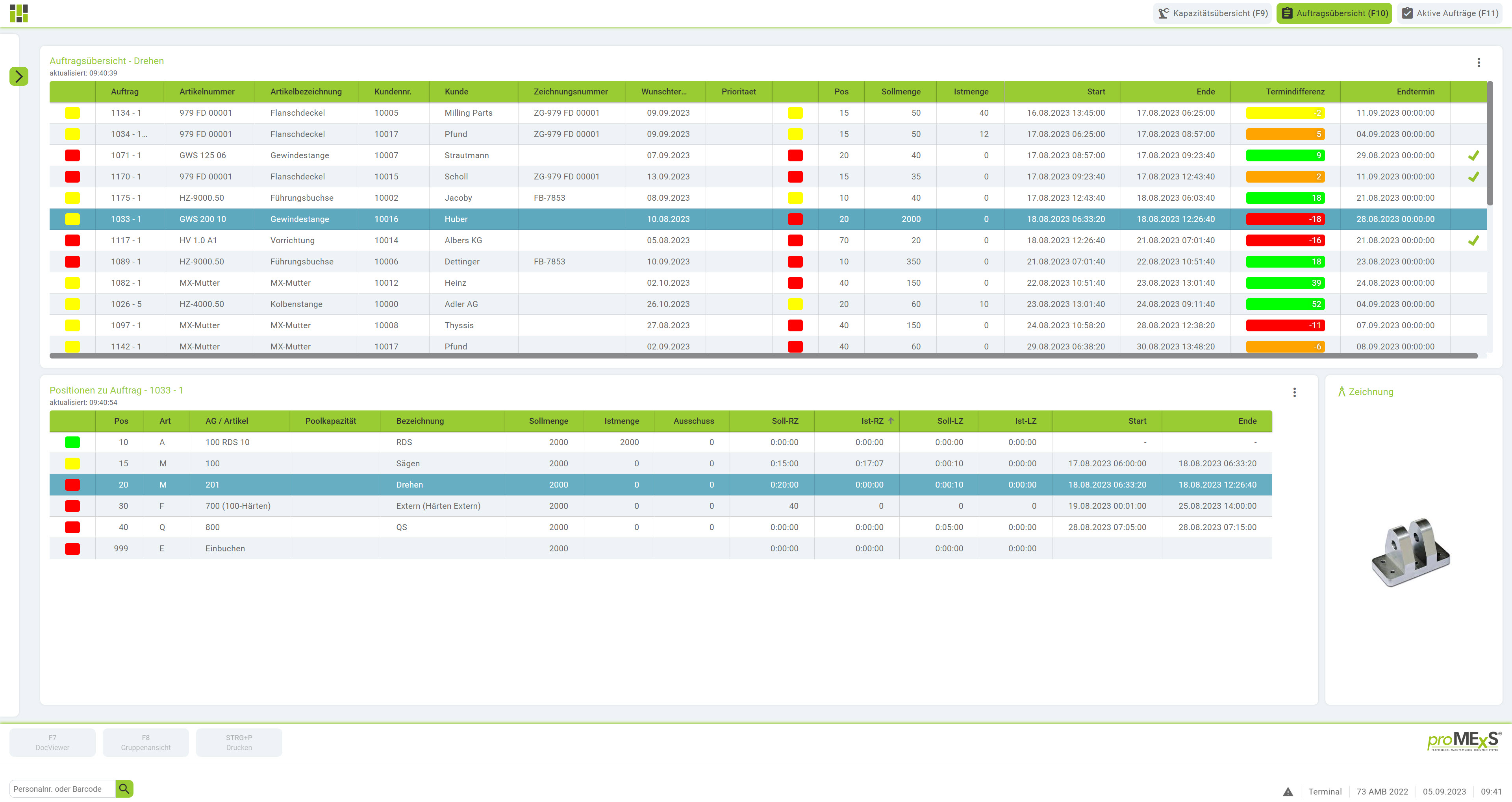
Task: Click Ist-RZ column sort arrow
Action: click(x=891, y=421)
